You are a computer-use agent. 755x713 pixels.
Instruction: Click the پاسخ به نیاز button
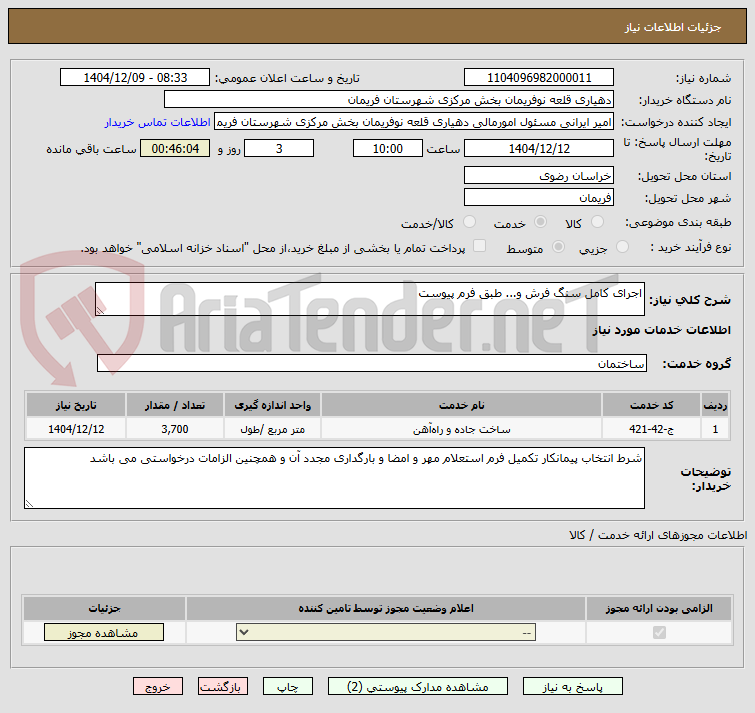click(x=573, y=687)
